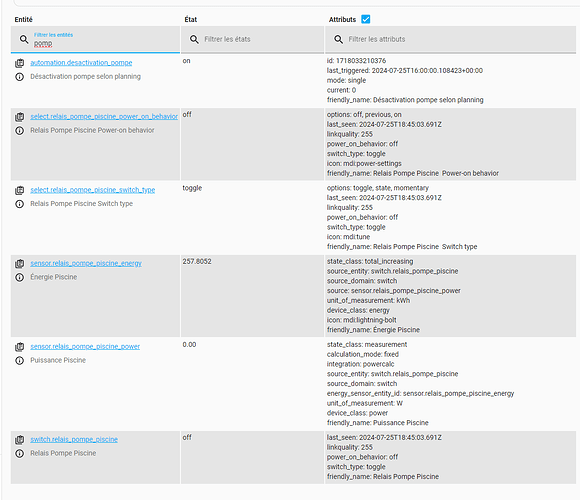Open the automation.desactivation_pompe entity link
Image resolution: width=580 pixels, height=500 pixels.
coord(81,63)
